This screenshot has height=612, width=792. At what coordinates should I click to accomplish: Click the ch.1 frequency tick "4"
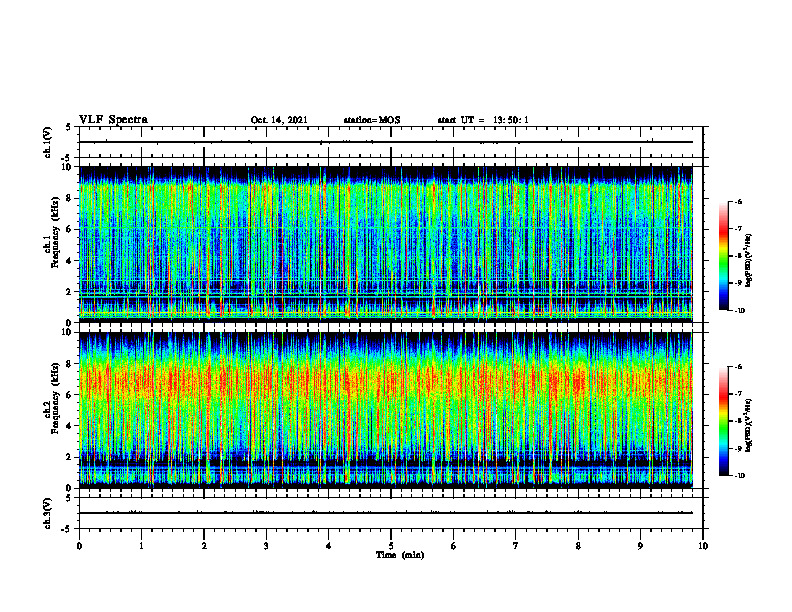(x=70, y=261)
